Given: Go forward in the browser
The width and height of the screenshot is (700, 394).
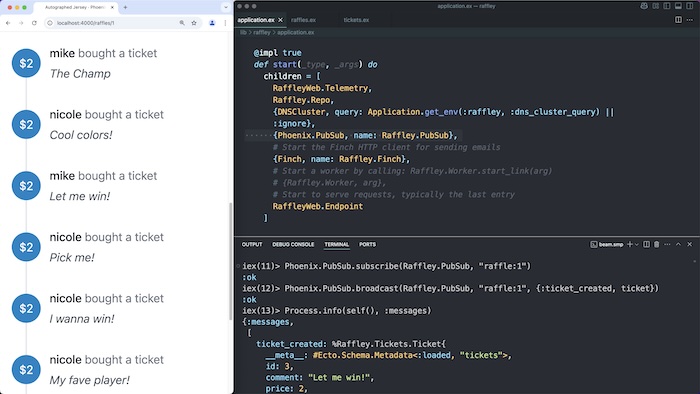Looking at the screenshot, I should pyautogui.click(x=21, y=23).
